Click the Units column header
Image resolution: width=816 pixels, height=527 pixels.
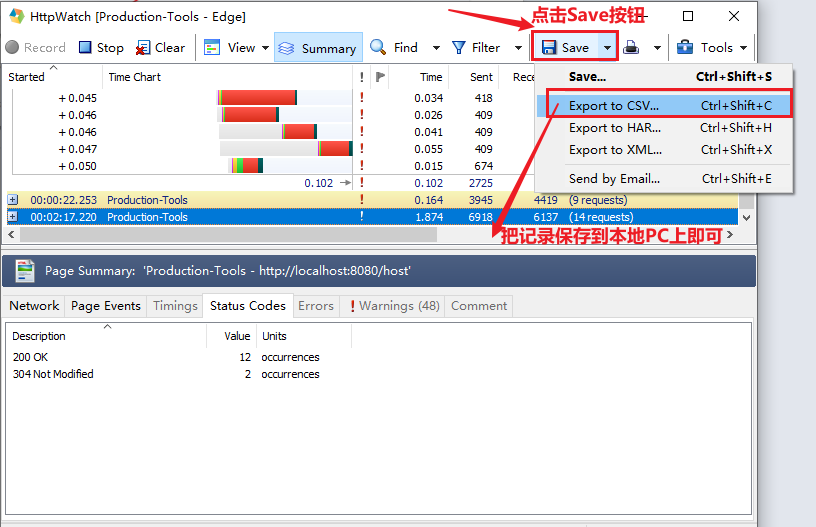(303, 336)
